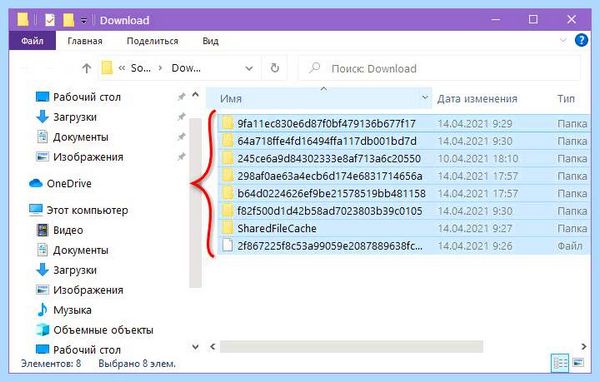
Task: Click pin icon beside pinned Документы
Action: [x=181, y=137]
